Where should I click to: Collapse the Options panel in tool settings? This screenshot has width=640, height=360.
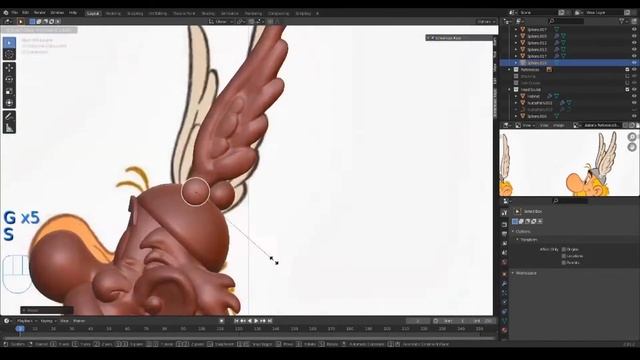coord(513,231)
